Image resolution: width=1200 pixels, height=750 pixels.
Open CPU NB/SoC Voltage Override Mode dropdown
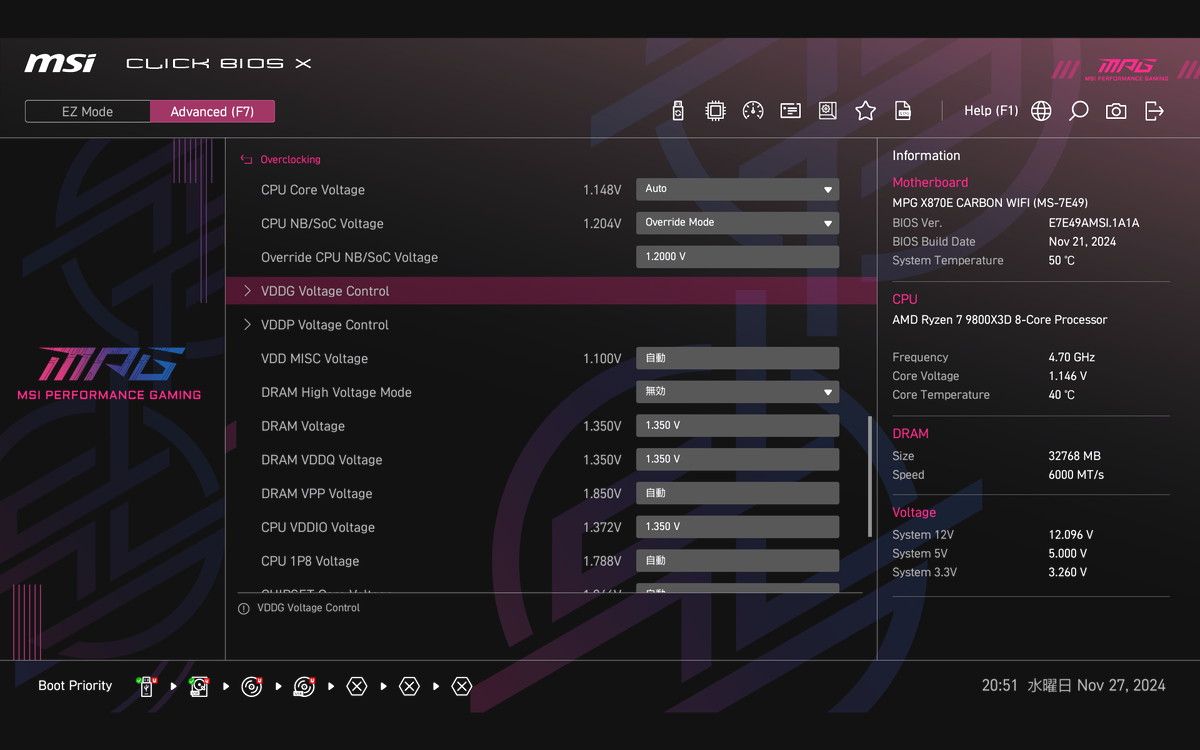(737, 223)
